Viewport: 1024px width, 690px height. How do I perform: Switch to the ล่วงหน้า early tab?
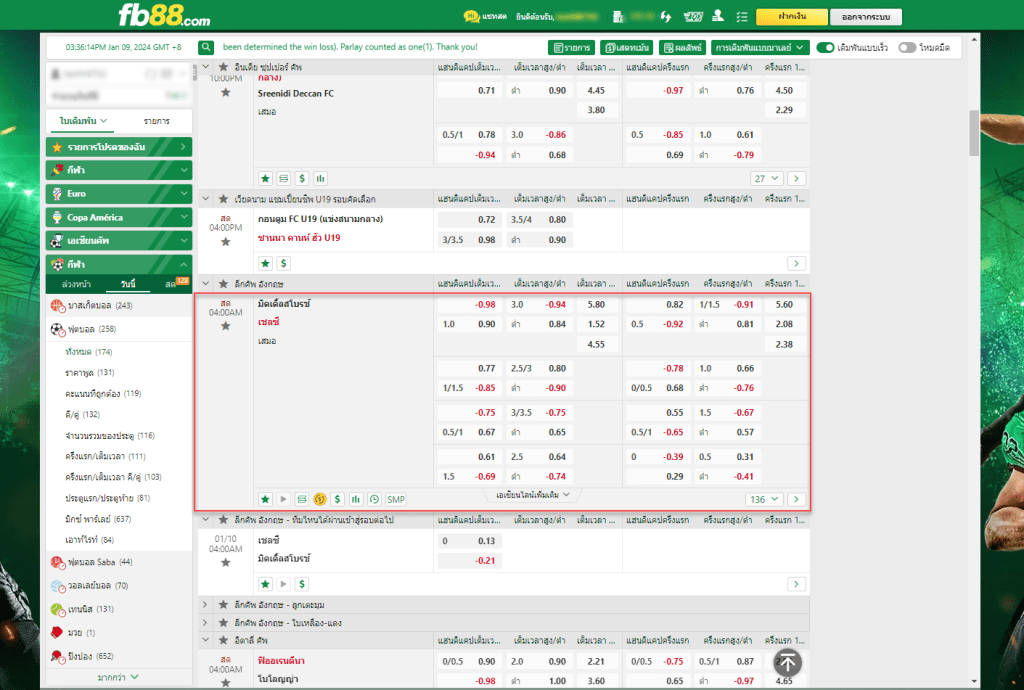(x=76, y=285)
